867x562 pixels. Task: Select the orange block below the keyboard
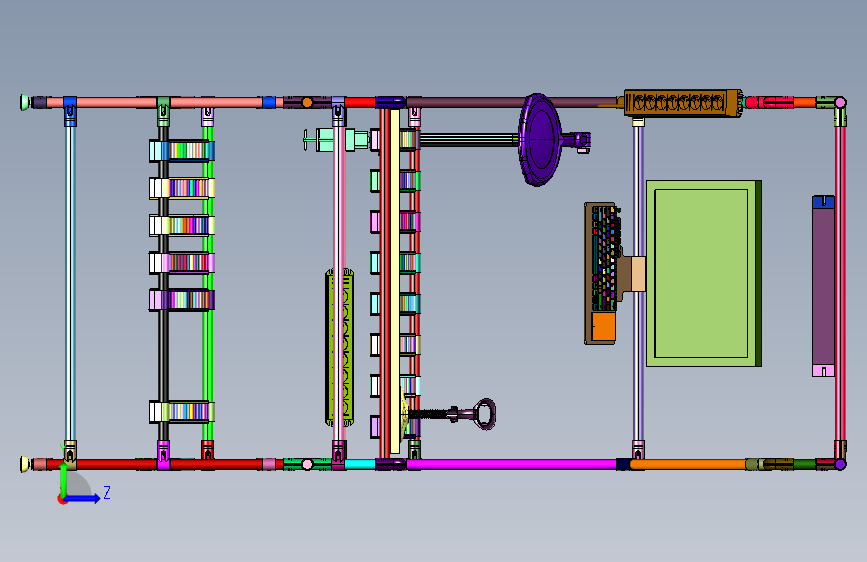(604, 326)
